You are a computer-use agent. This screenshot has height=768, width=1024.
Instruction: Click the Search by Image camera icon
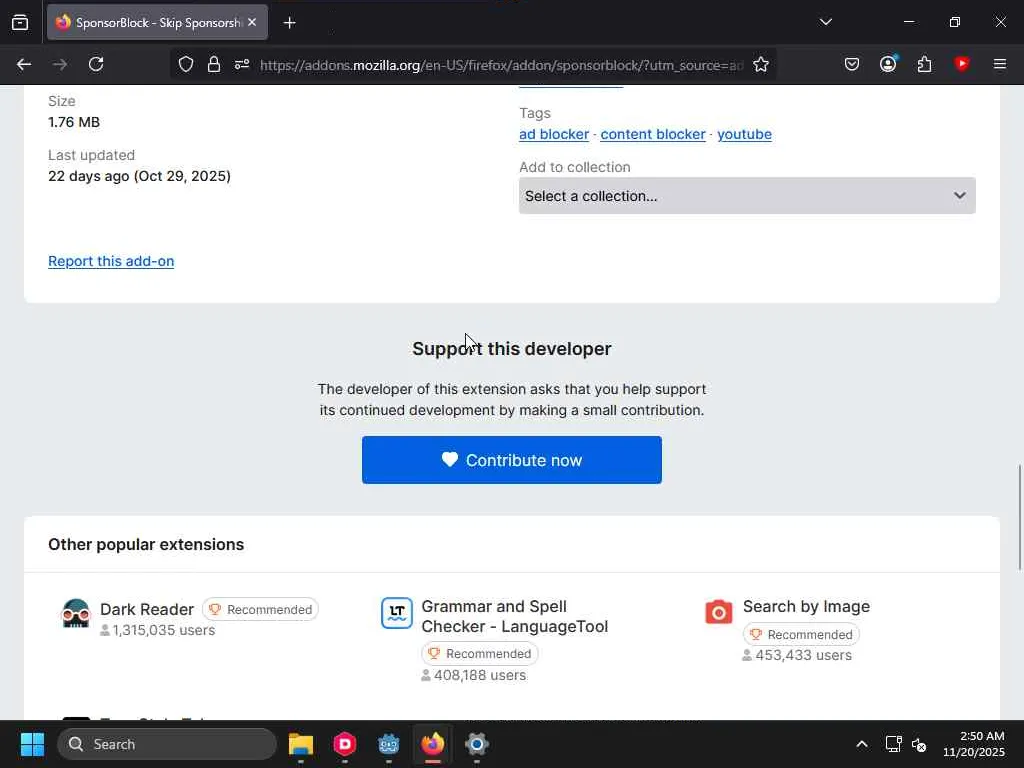point(718,613)
